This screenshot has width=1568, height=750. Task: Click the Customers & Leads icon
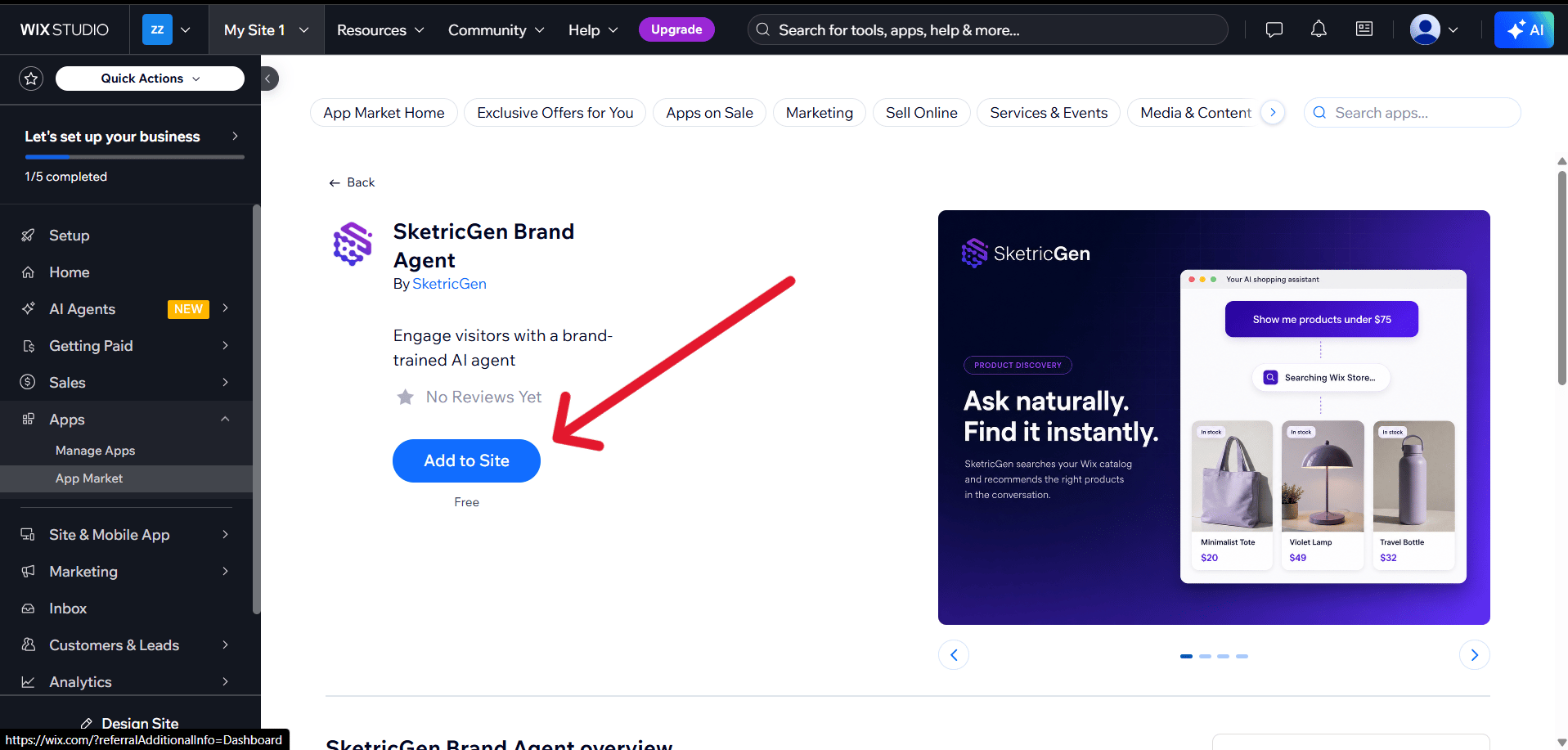tap(28, 644)
